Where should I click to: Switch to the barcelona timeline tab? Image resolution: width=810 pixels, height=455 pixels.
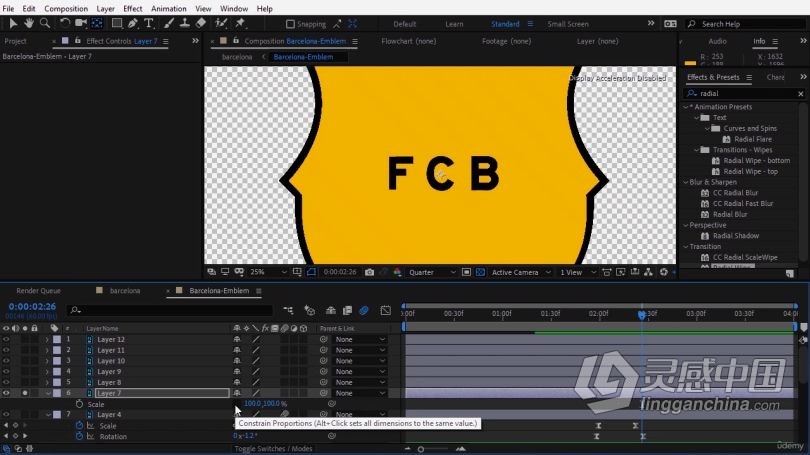pos(124,291)
